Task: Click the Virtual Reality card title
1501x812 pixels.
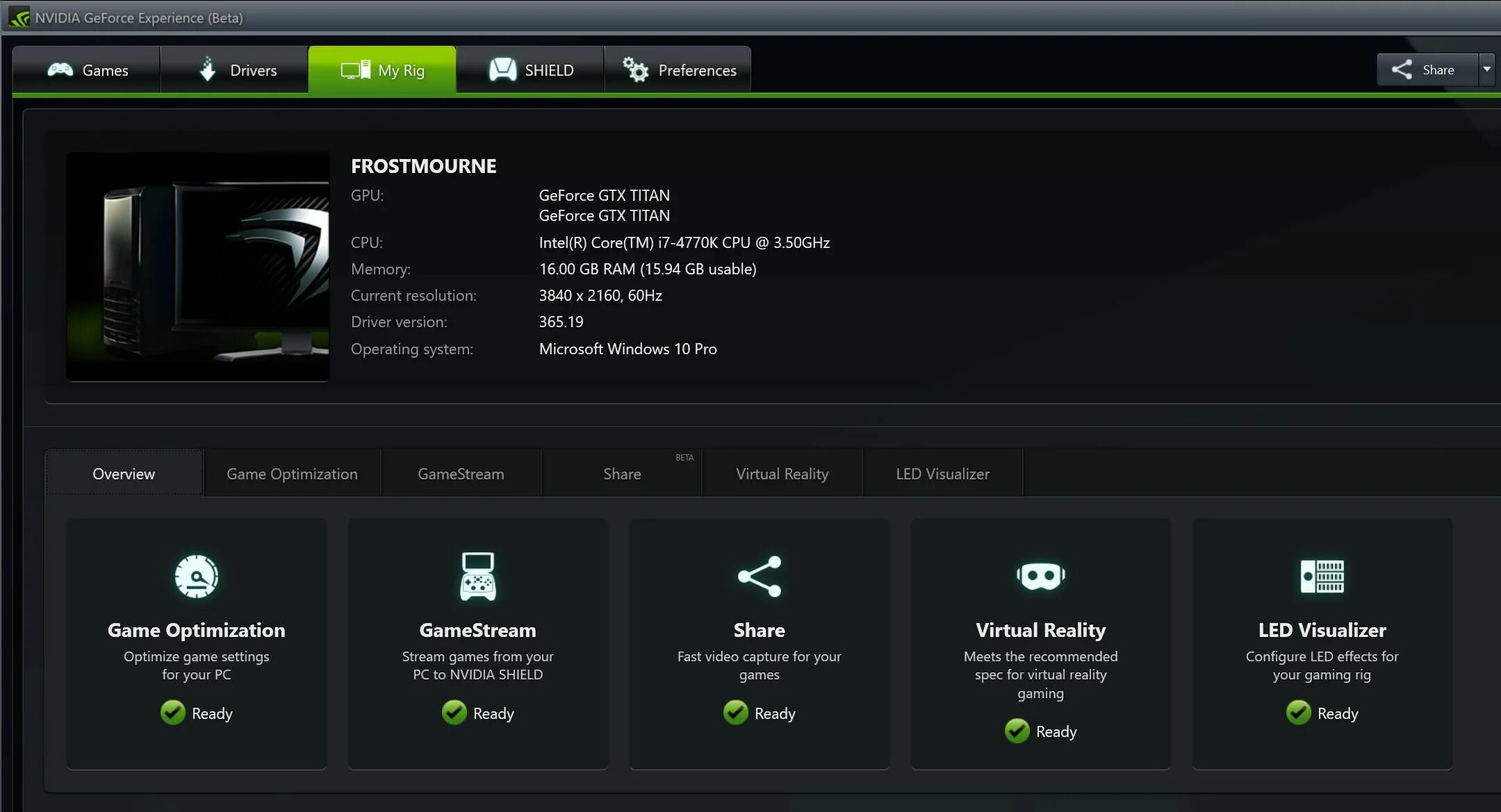Action: coord(1040,630)
